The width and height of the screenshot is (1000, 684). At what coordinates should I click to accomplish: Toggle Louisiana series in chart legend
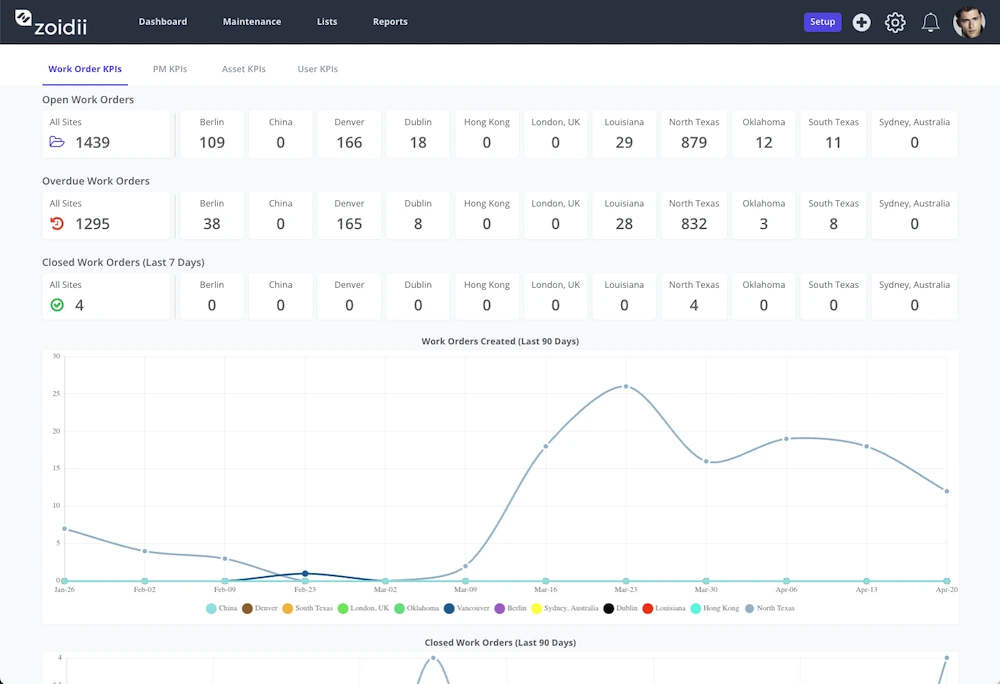[664, 608]
